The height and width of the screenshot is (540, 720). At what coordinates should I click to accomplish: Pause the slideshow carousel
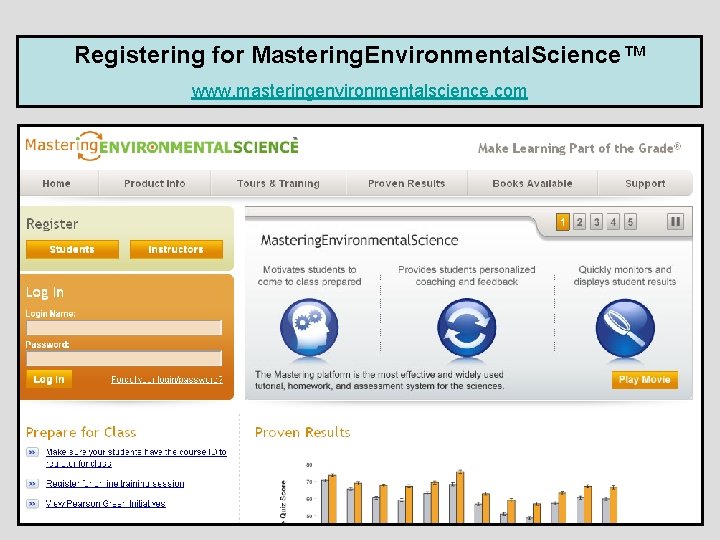[675, 222]
